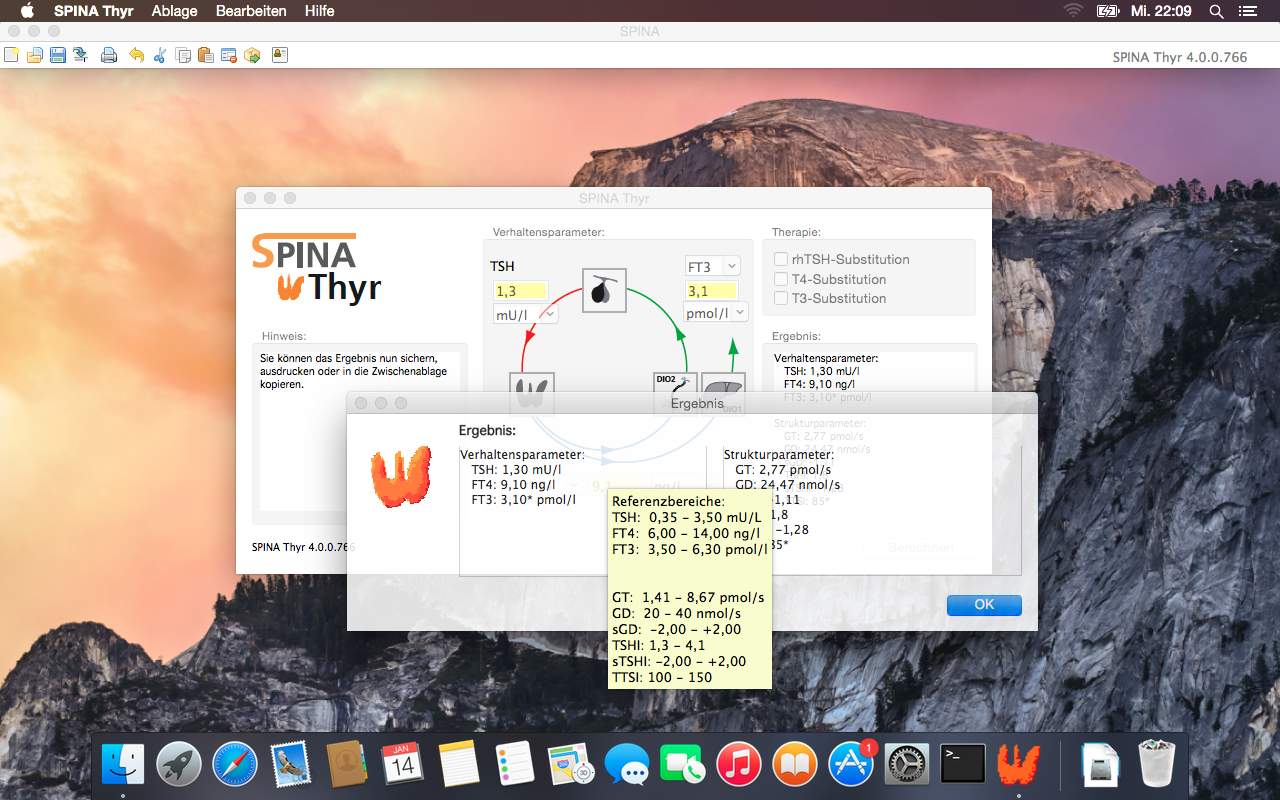The height and width of the screenshot is (800, 1280).
Task: Click the tooltip line "GT: 1,41 – 8,67 pmol/s"
Action: pos(688,598)
